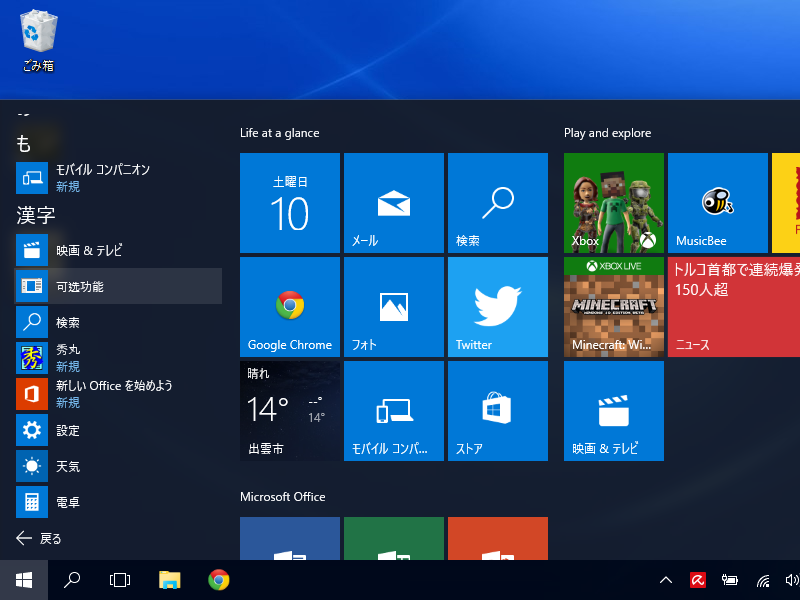
Task: Open 新しい Office を始めよう app entry
Action: click(118, 394)
